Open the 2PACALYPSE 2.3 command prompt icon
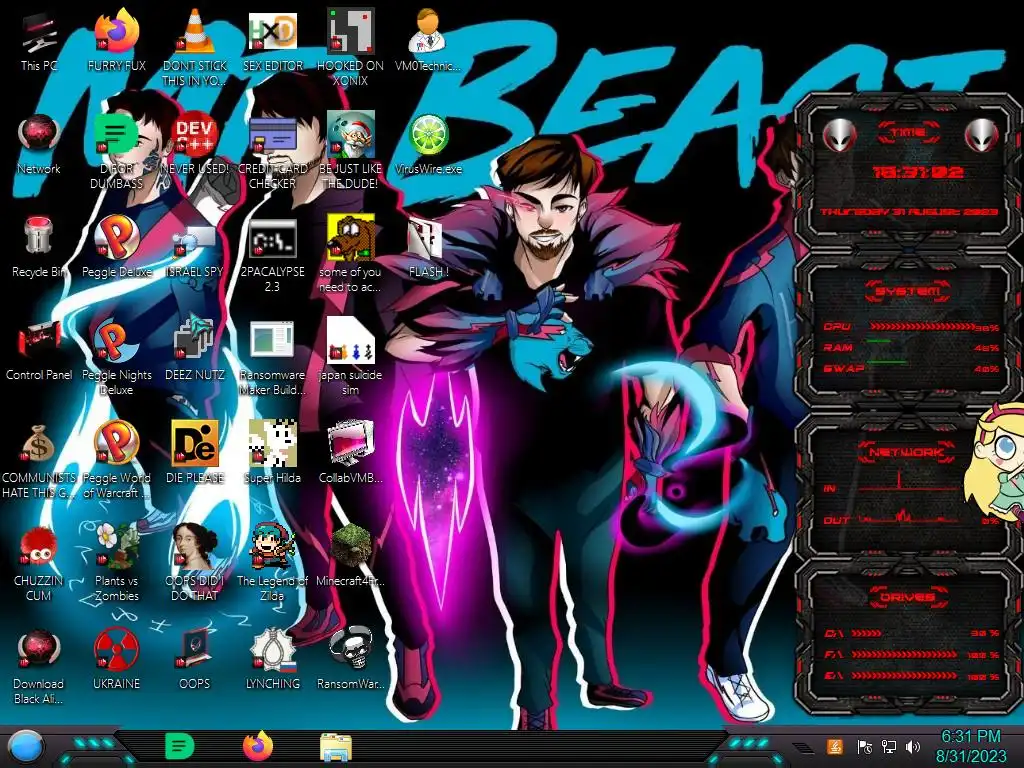Screen dimensions: 1024x768 272,255
